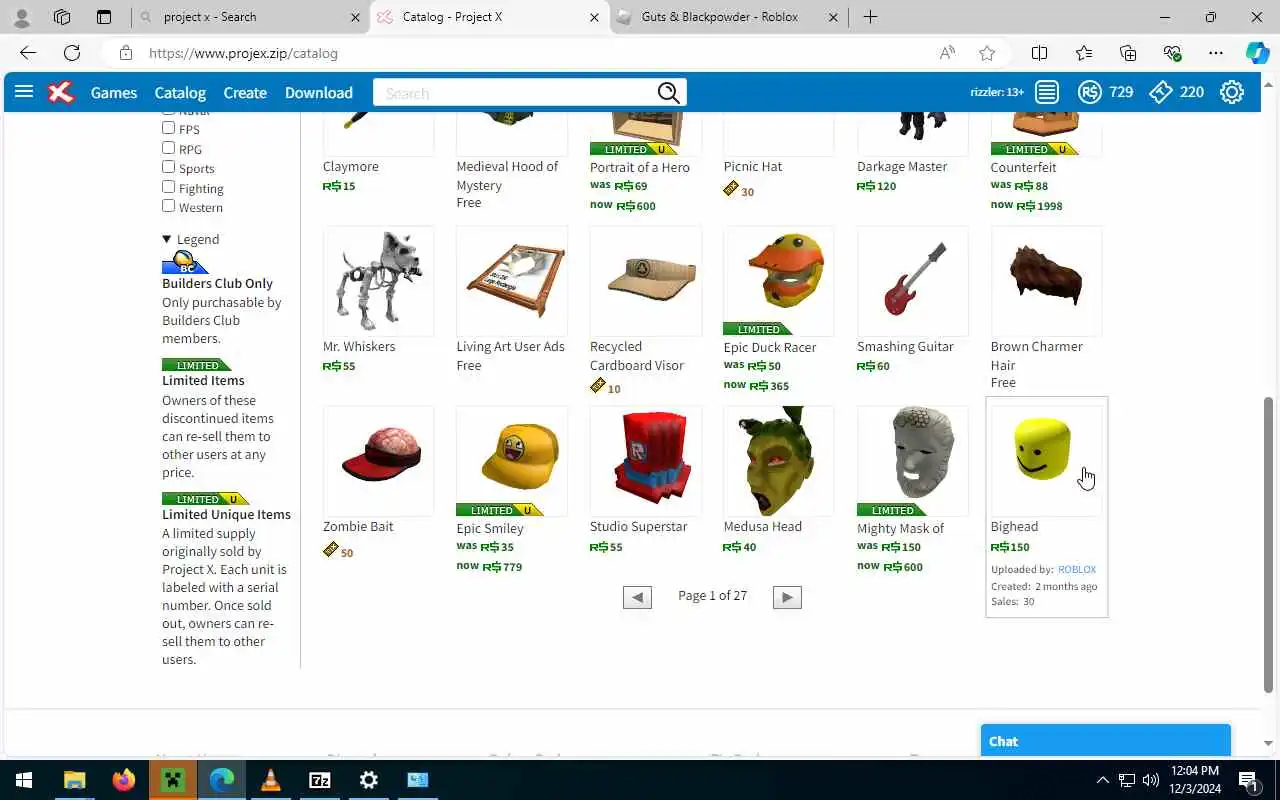Open Epic Smiley cap thumbnail
1280x800 pixels.
pos(512,461)
